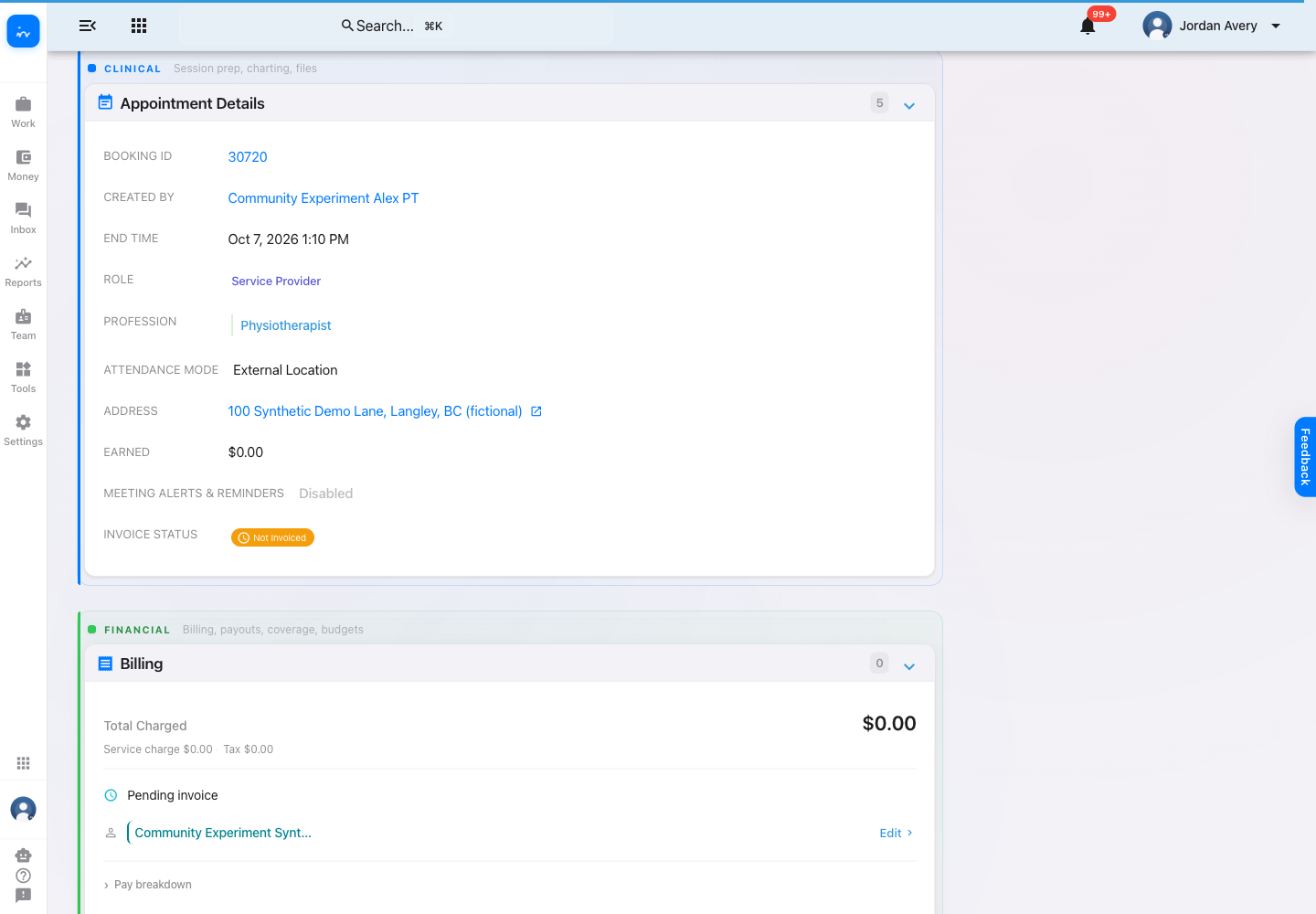The image size is (1316, 914).
Task: Open Settings gear in sidebar
Action: [23, 430]
